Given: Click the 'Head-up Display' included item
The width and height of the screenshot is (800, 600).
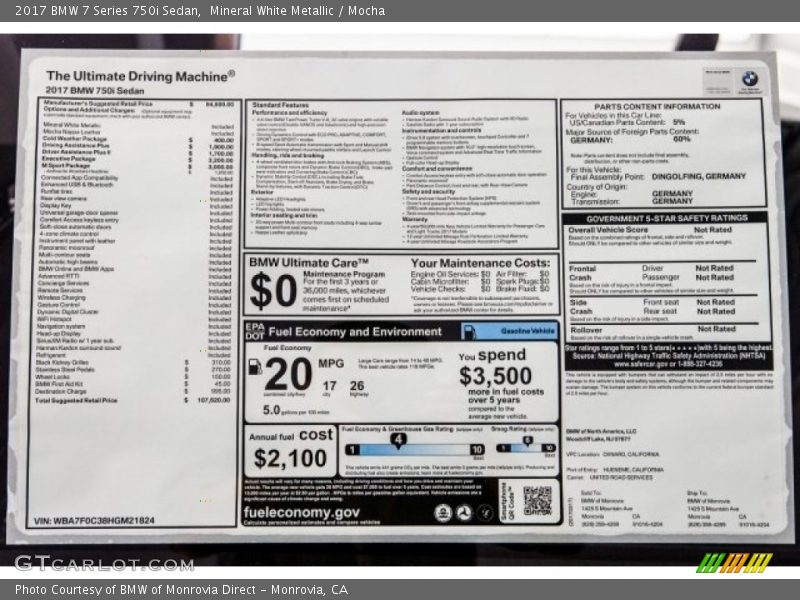Looking at the screenshot, I should [x=134, y=333].
